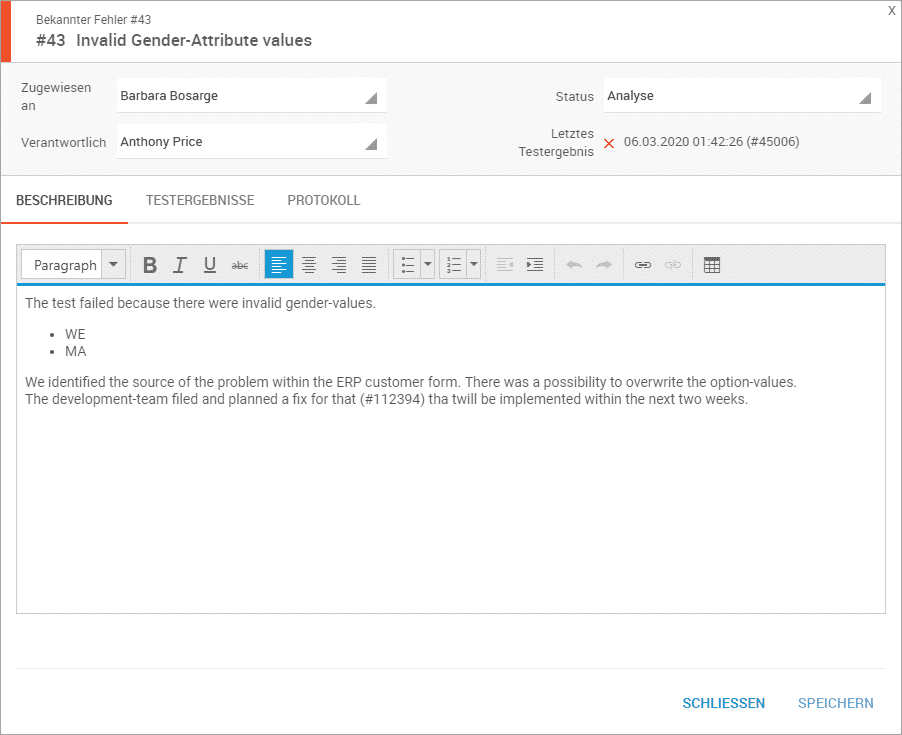
Task: Click the Speichern button
Action: click(835, 703)
